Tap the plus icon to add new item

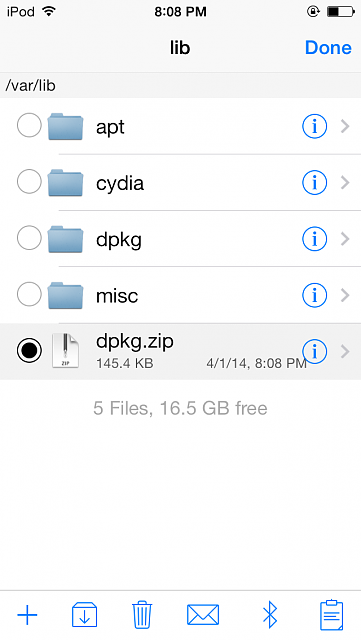coord(27,615)
